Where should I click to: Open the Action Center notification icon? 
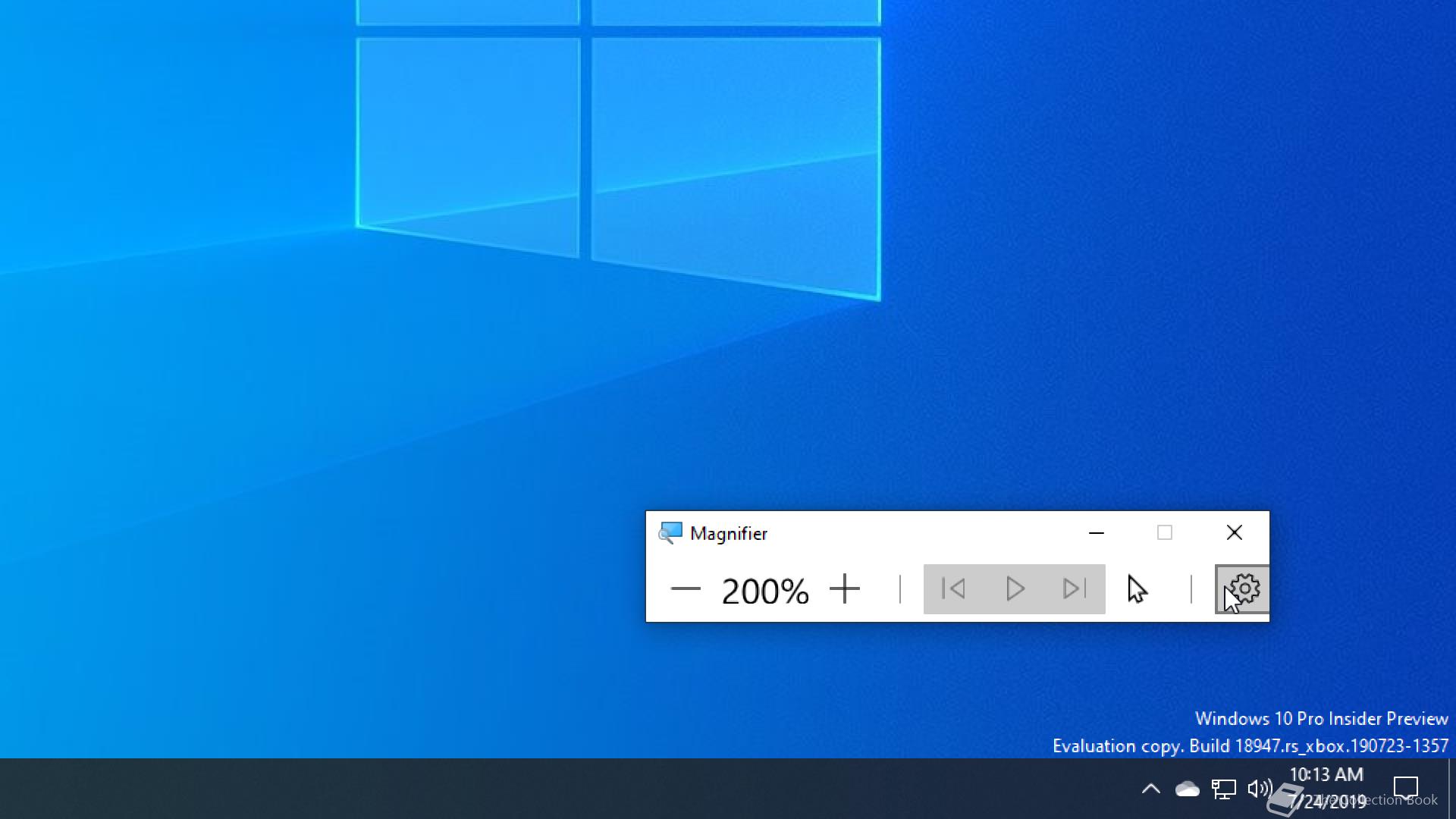pyautogui.click(x=1406, y=789)
